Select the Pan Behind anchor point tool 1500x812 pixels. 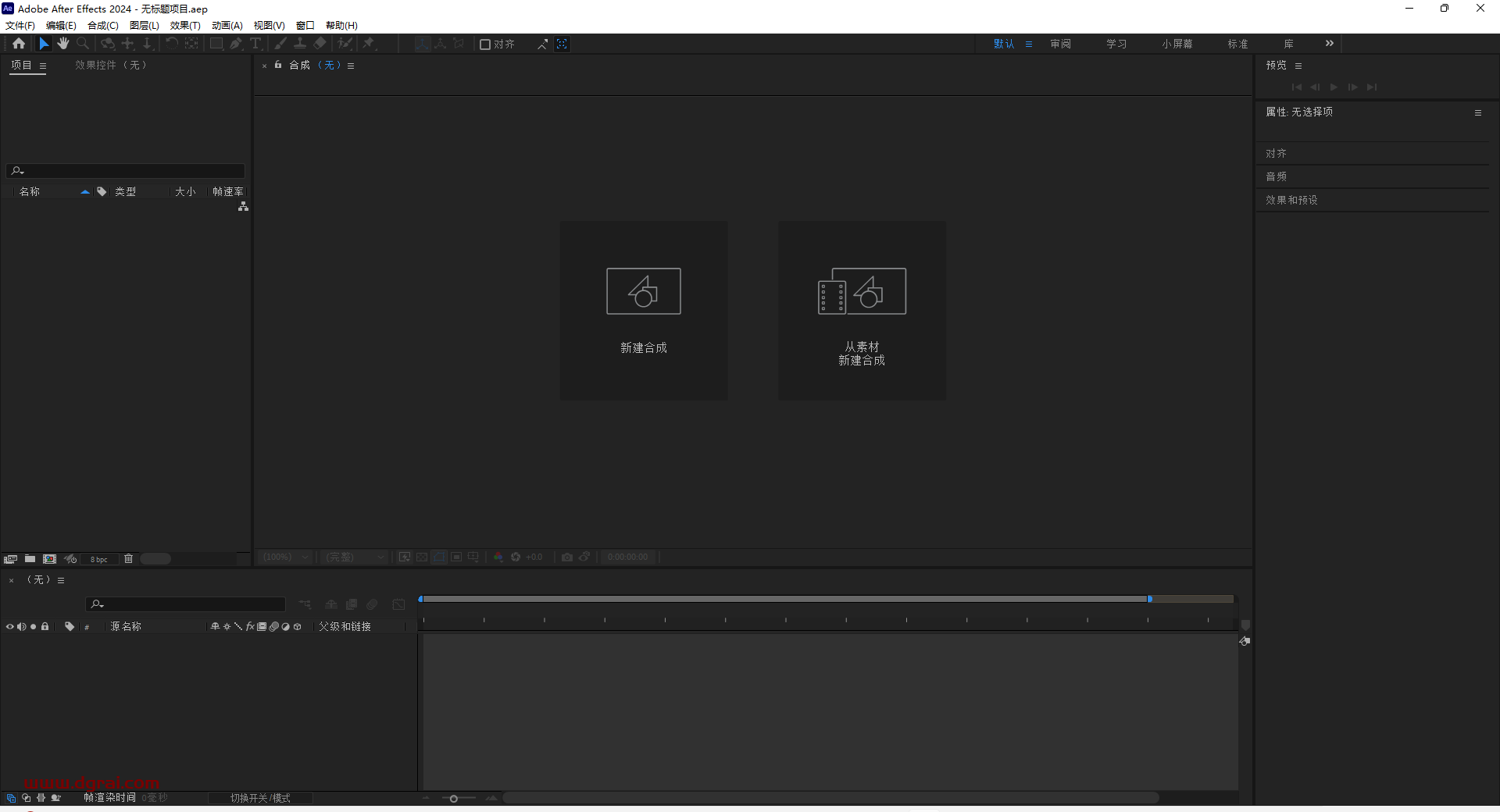pyautogui.click(x=191, y=44)
